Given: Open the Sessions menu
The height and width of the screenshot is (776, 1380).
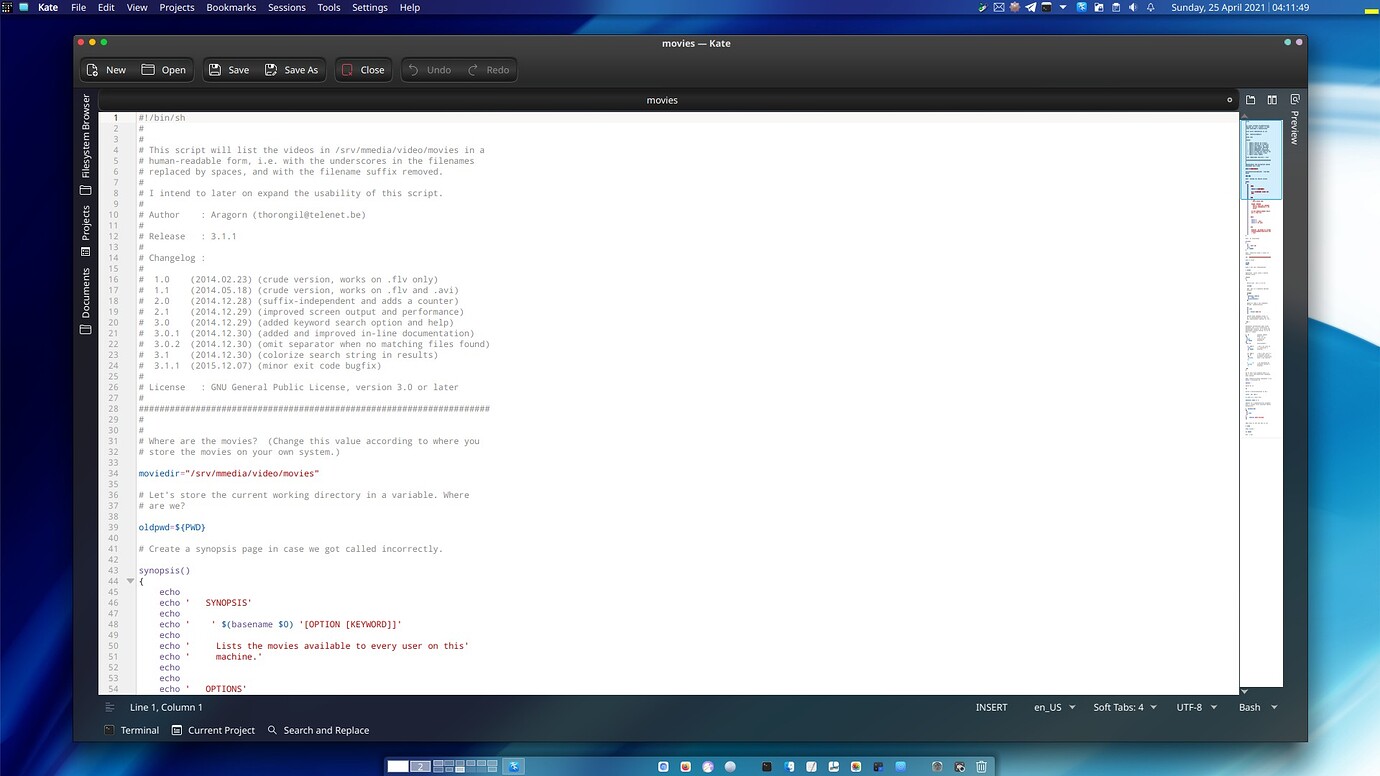Looking at the screenshot, I should pos(286,7).
